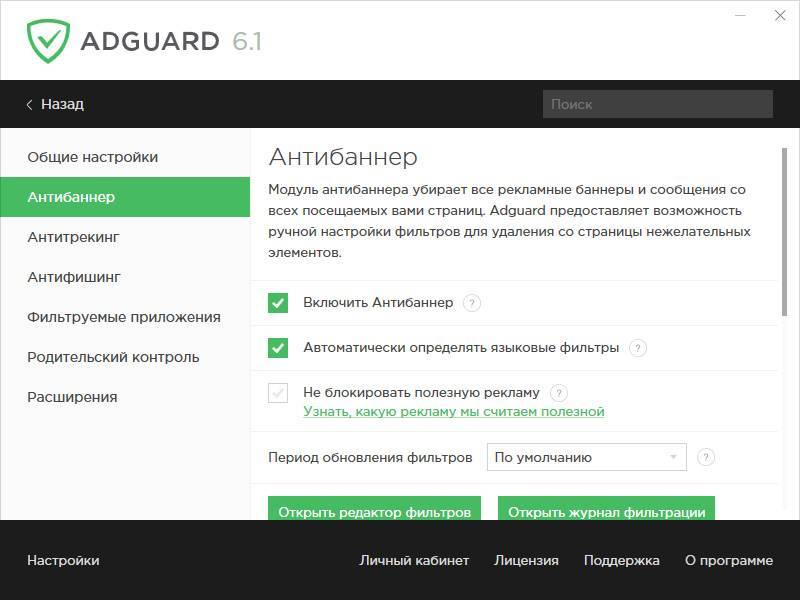Open Личный кабинет in the footer

pyautogui.click(x=414, y=560)
